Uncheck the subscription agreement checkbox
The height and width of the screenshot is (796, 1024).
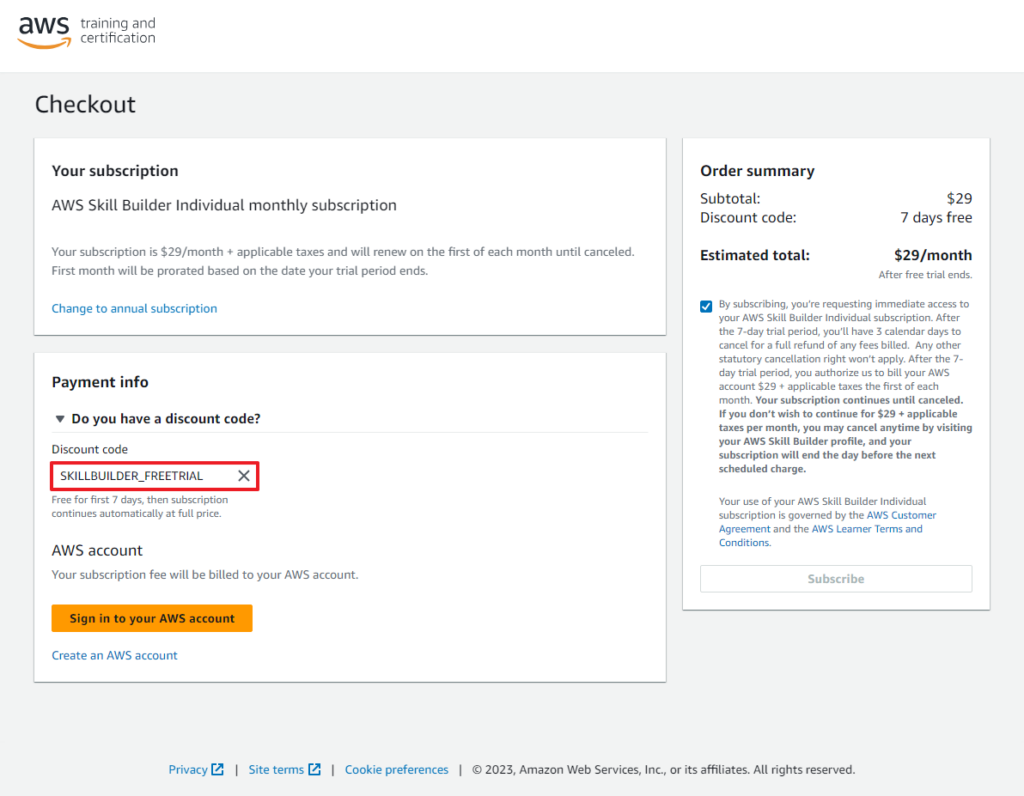(706, 306)
